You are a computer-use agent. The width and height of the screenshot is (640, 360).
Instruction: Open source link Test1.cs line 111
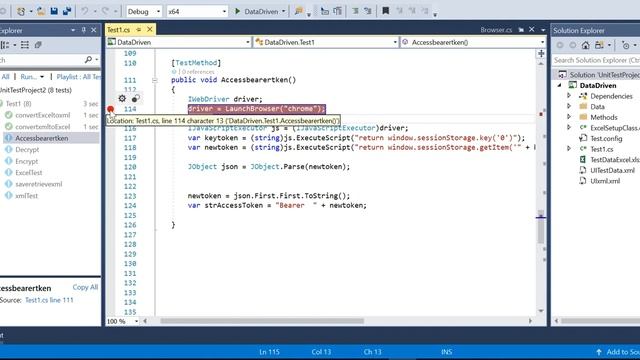tap(49, 300)
